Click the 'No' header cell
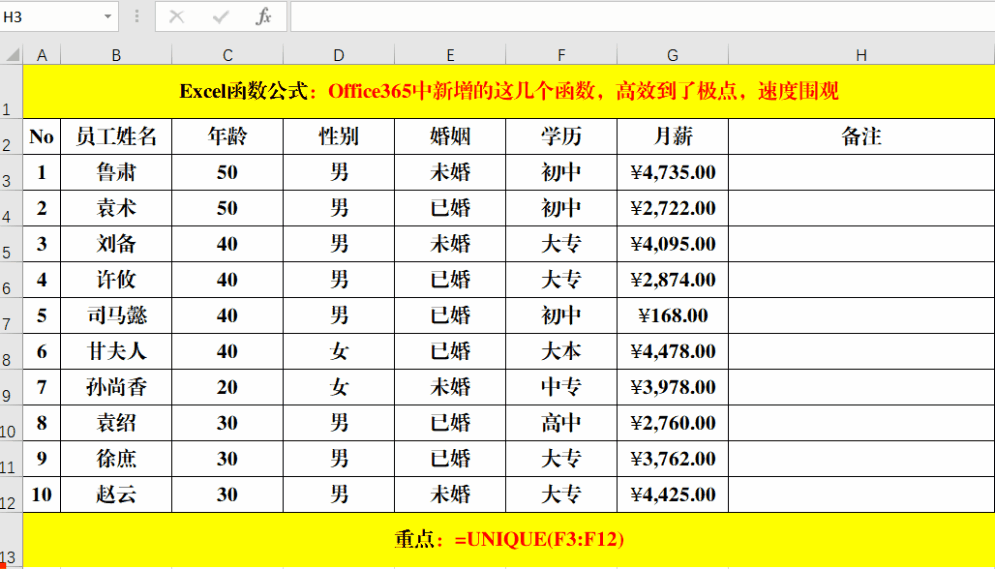995x569 pixels. pos(42,136)
